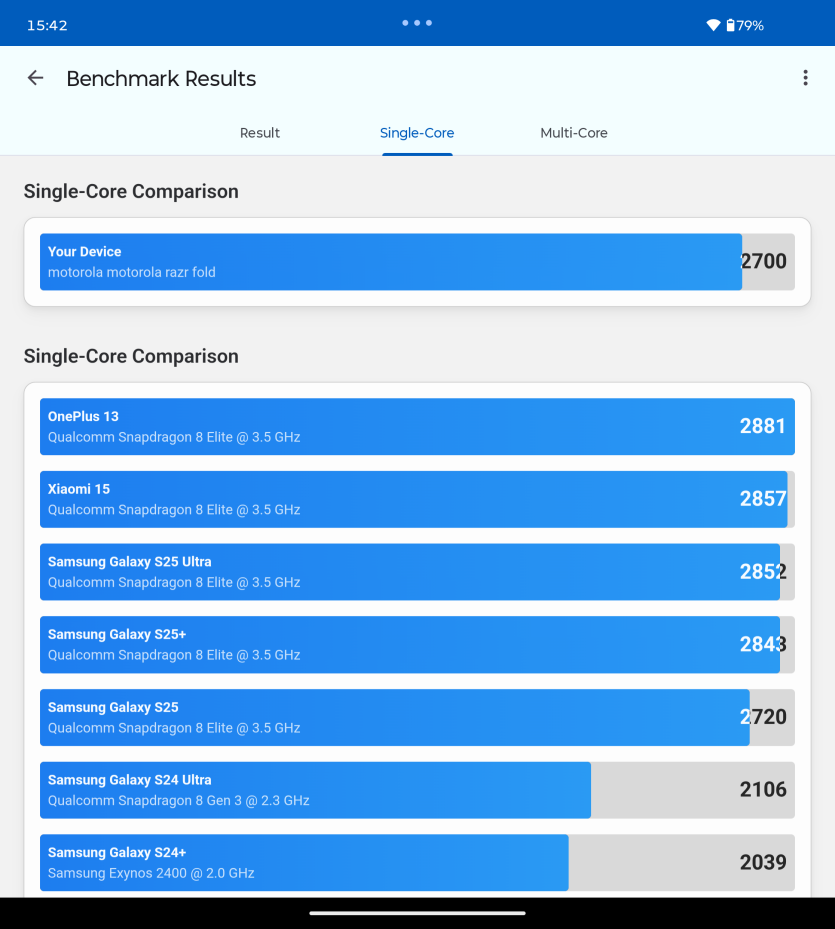Select the Samsung Galaxy S25 entry
The height and width of the screenshot is (929, 835).
point(417,717)
